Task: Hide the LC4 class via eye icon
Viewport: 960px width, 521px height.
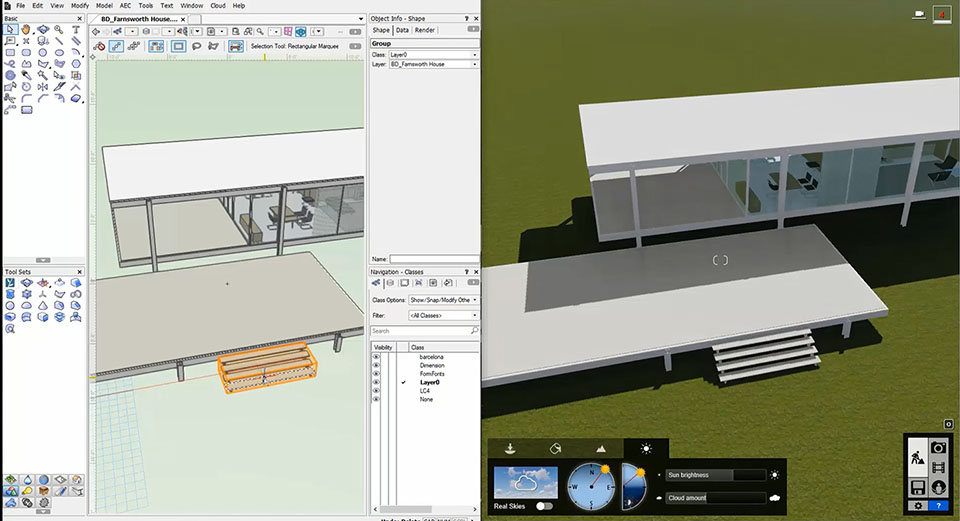Action: [x=377, y=391]
